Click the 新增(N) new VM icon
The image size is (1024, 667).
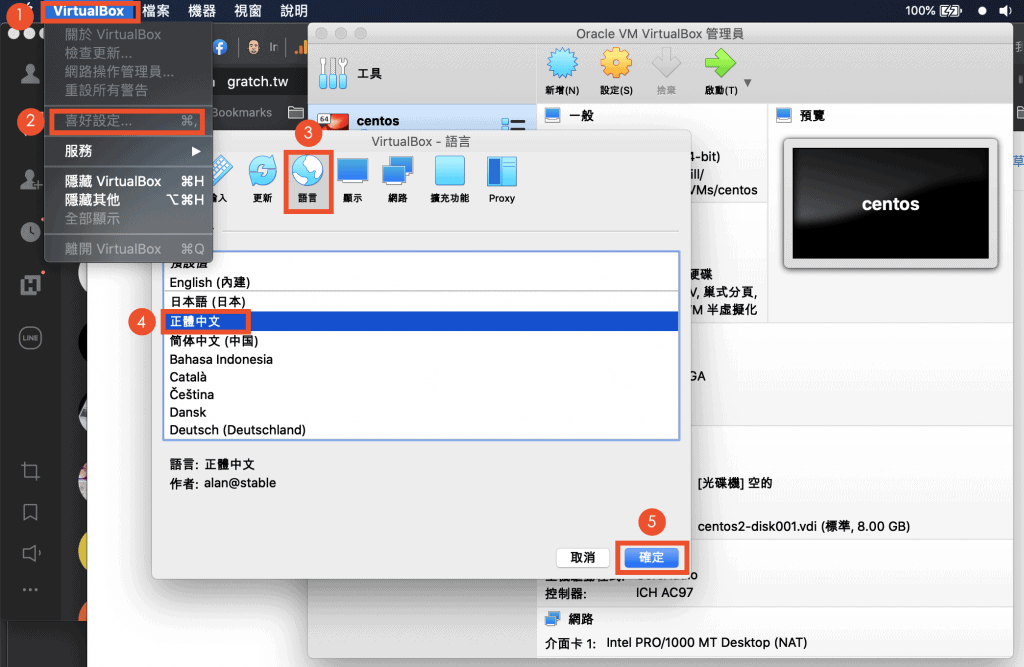coord(564,70)
